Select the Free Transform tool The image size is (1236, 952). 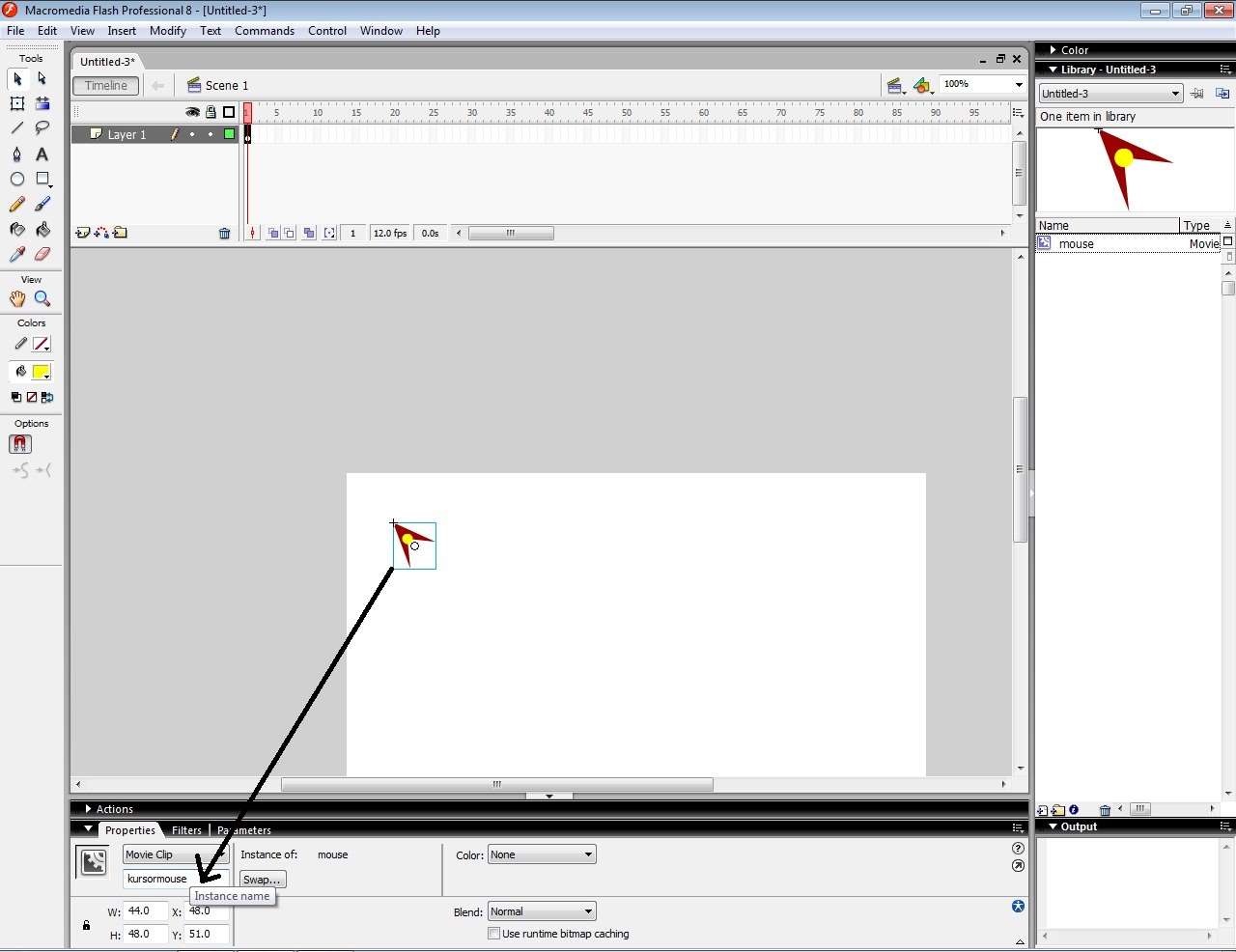[x=17, y=103]
